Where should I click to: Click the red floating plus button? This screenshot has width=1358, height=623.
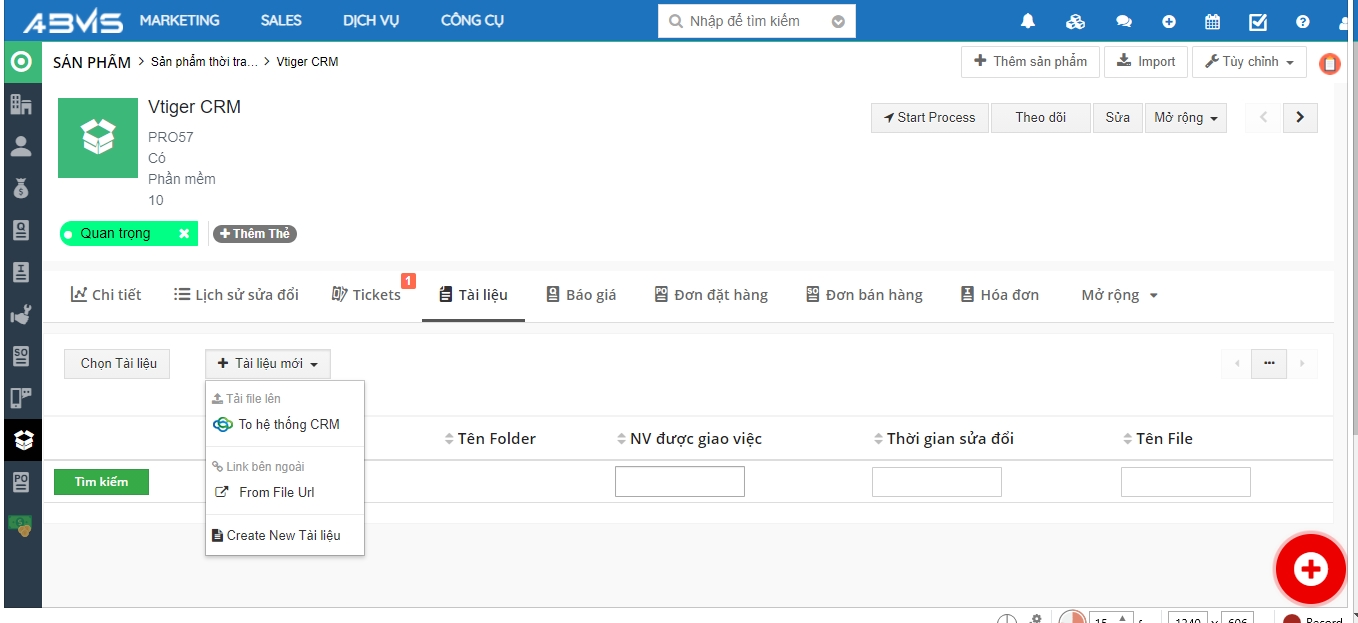click(1309, 569)
